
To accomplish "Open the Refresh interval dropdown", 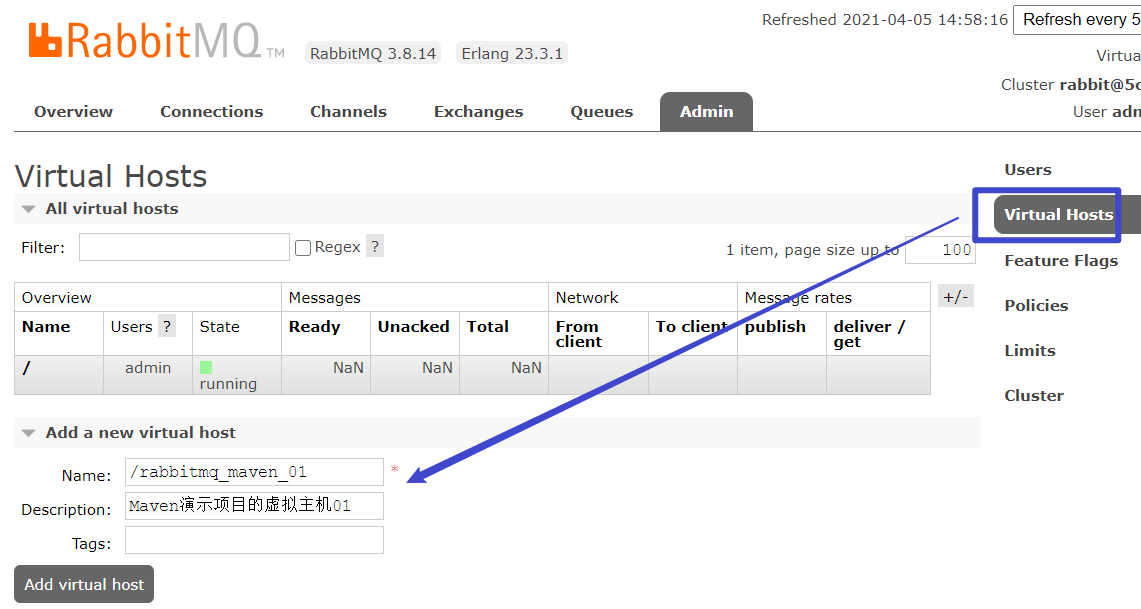I will pyautogui.click(x=1076, y=20).
